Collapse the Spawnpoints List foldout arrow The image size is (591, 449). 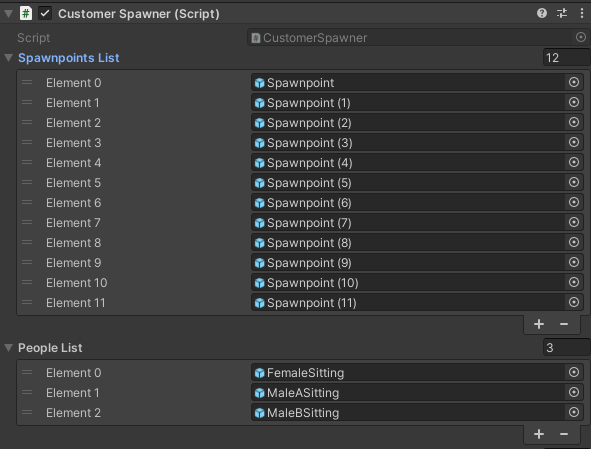[8, 58]
